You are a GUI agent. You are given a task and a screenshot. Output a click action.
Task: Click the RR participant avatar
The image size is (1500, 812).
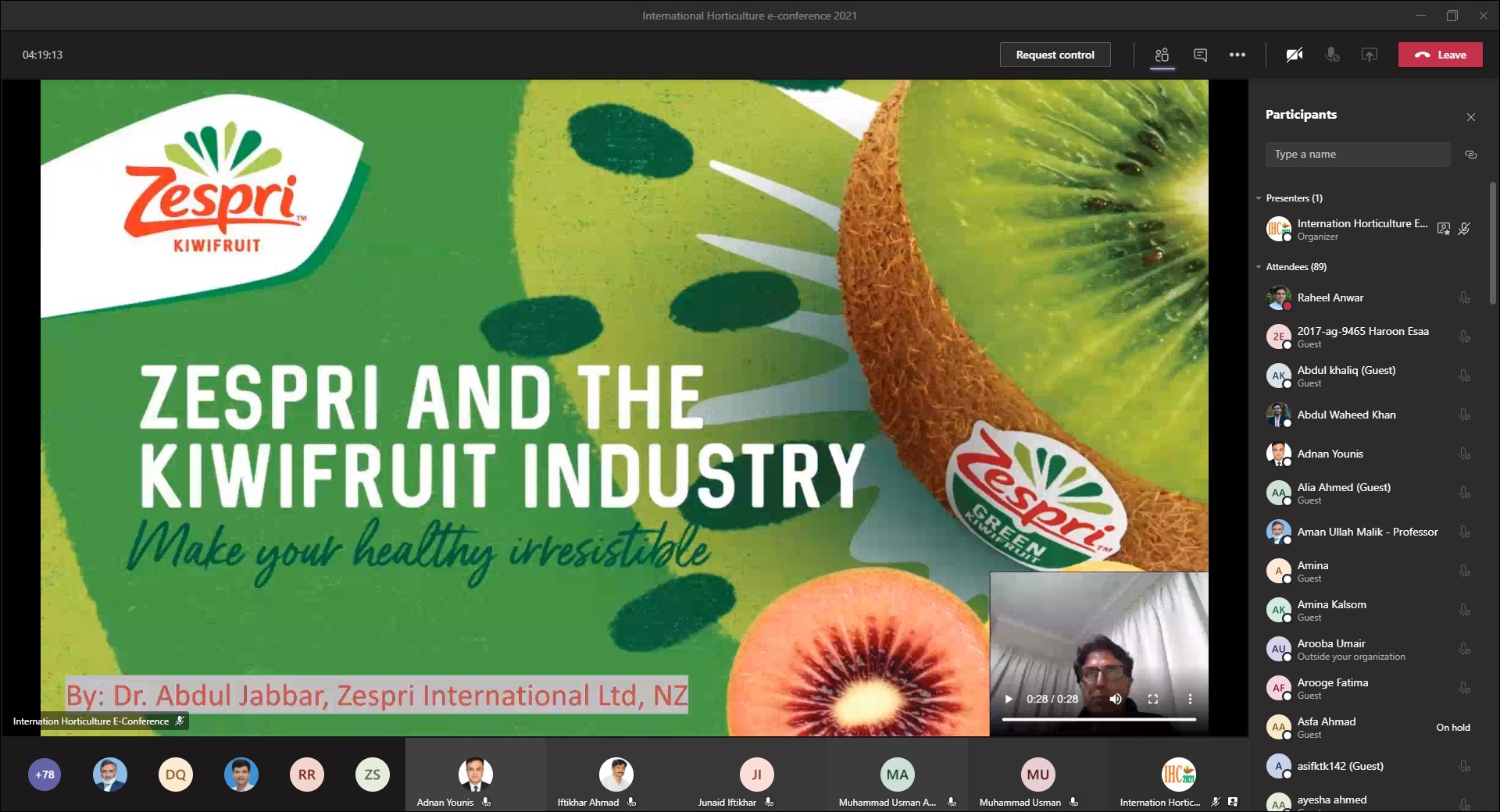(x=307, y=775)
